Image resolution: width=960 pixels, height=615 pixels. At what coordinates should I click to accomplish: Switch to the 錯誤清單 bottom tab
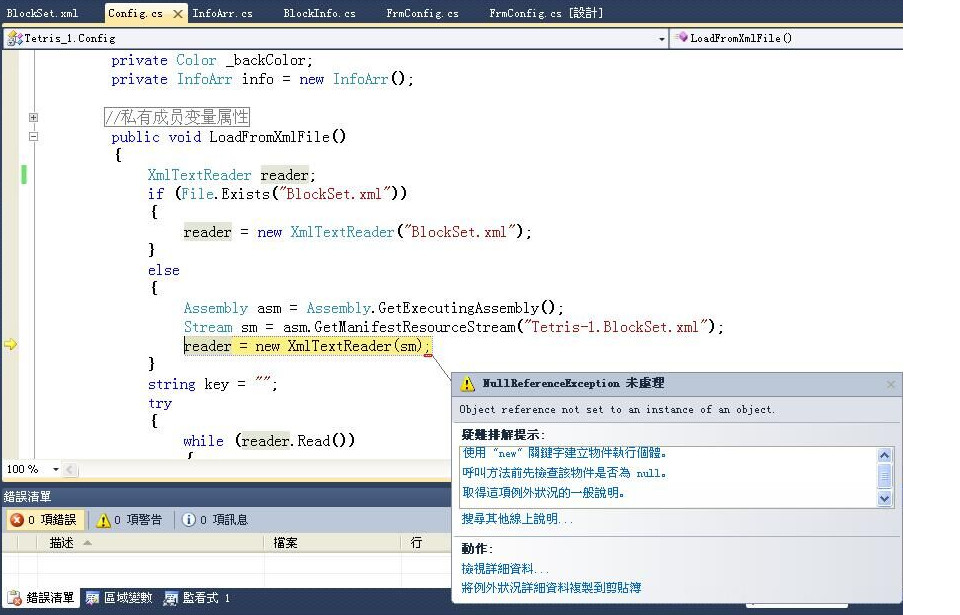click(41, 598)
